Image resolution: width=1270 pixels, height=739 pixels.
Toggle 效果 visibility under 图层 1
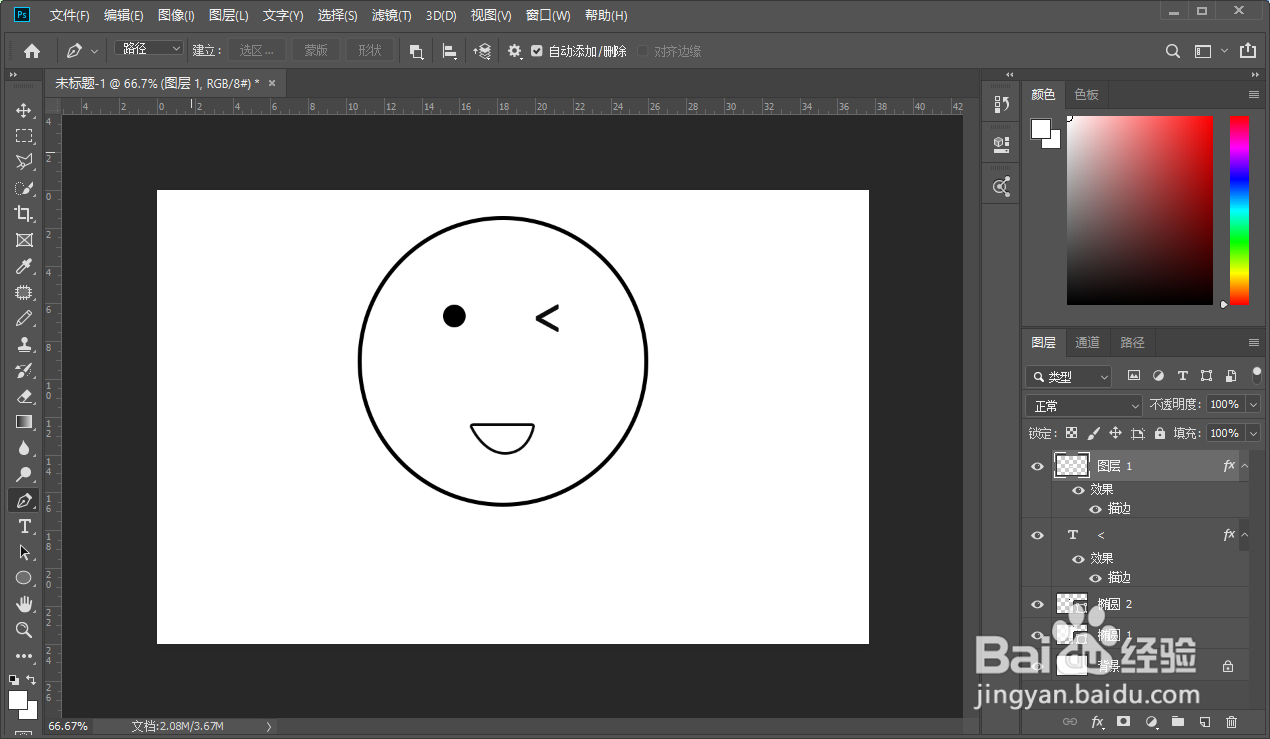[1078, 490]
